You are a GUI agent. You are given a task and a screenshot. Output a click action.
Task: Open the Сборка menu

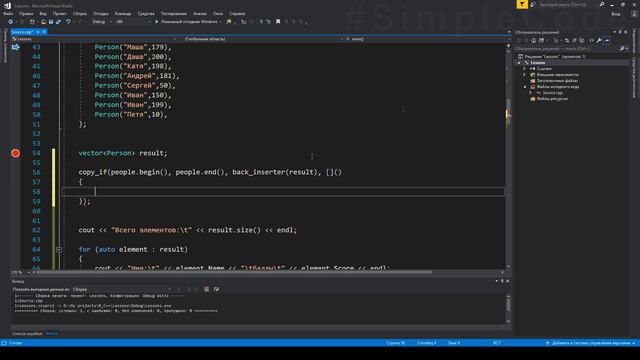(80, 13)
